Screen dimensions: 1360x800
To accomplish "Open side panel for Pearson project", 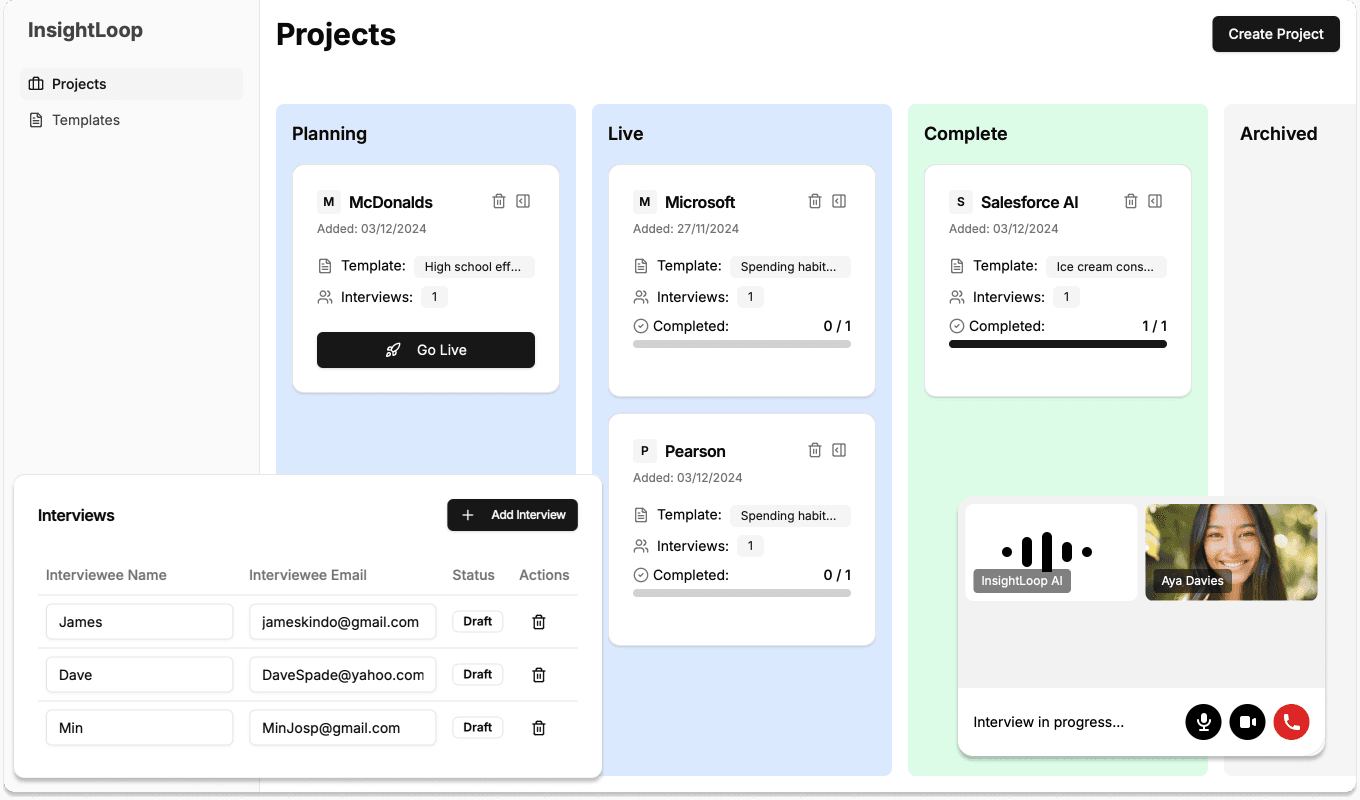I will tap(839, 450).
